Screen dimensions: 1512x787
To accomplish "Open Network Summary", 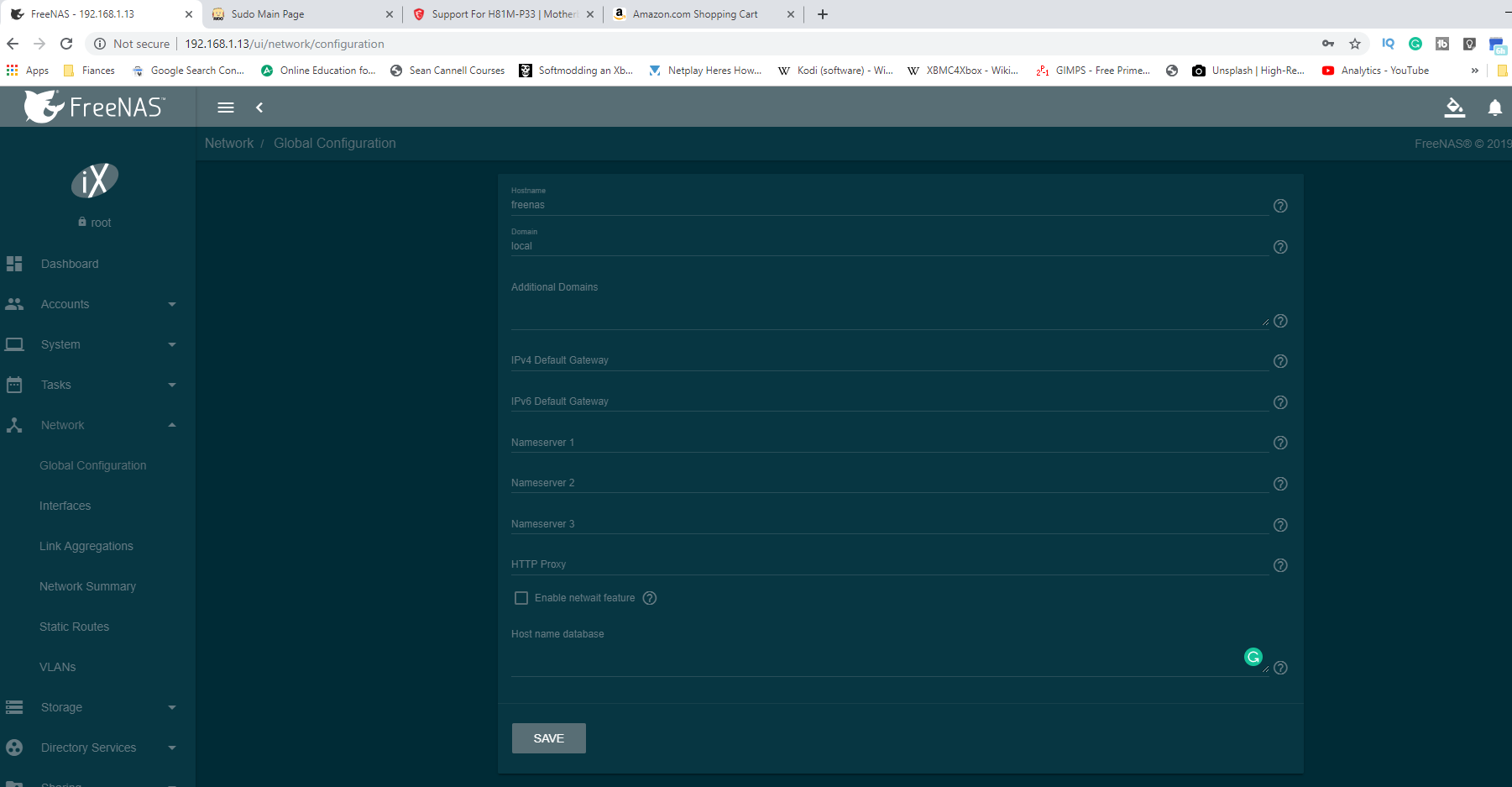I will (87, 586).
